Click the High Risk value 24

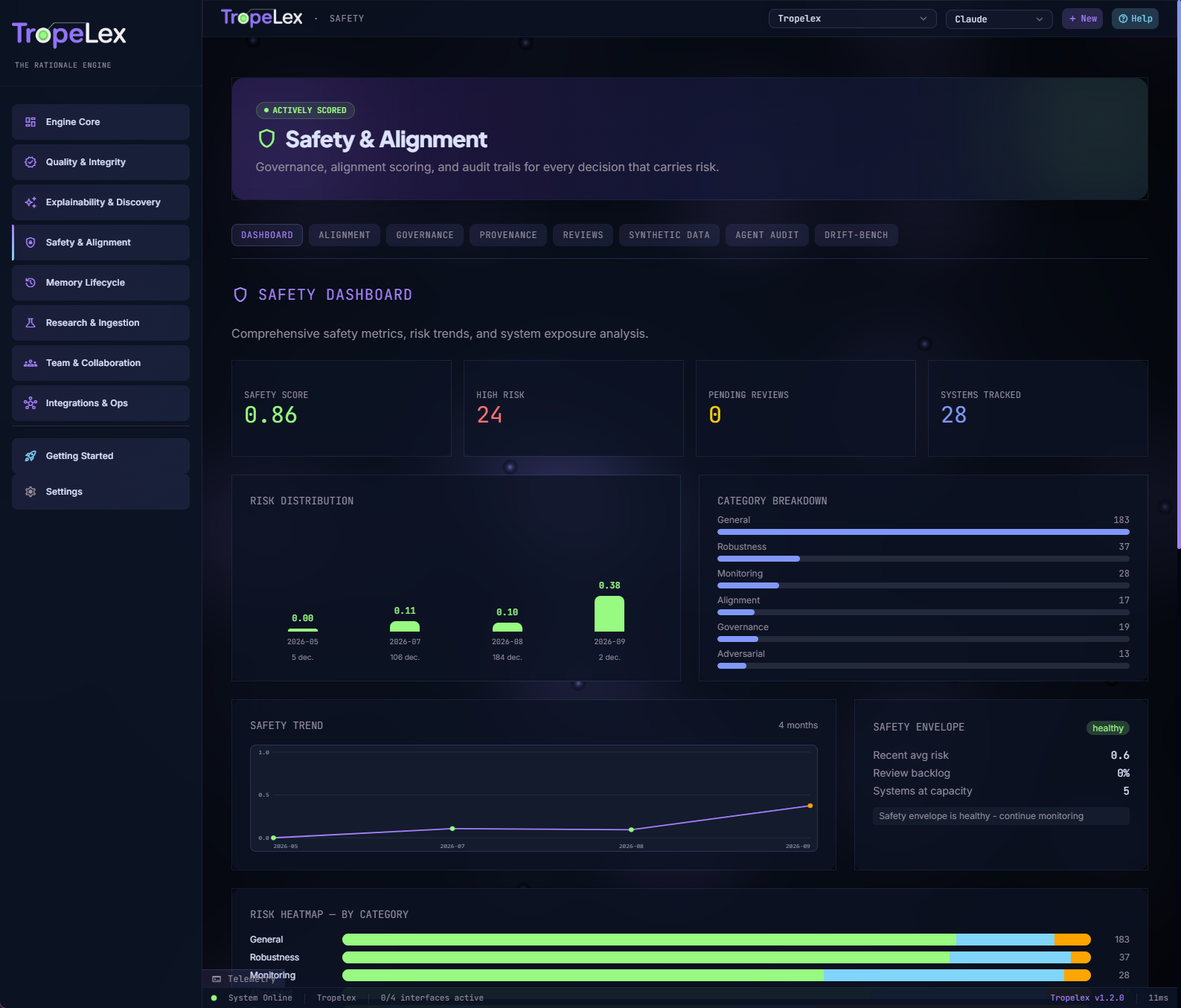coord(490,415)
